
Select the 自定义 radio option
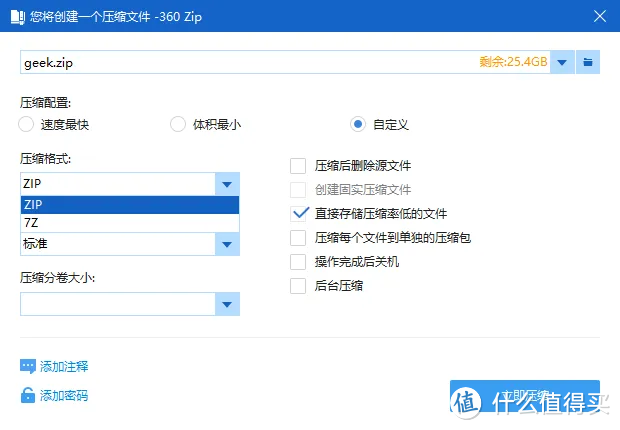click(358, 124)
